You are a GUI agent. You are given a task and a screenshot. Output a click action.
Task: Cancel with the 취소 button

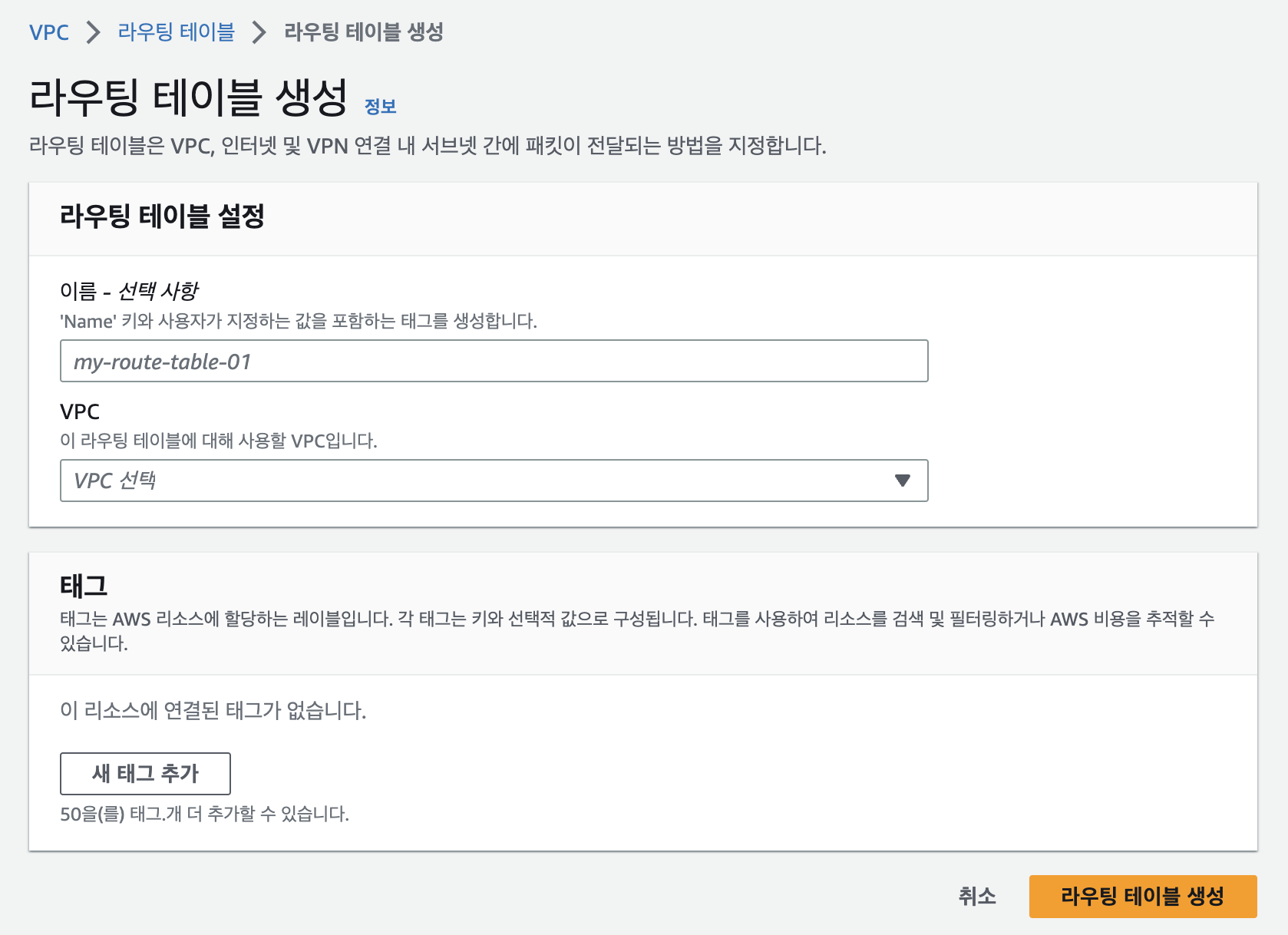977,896
